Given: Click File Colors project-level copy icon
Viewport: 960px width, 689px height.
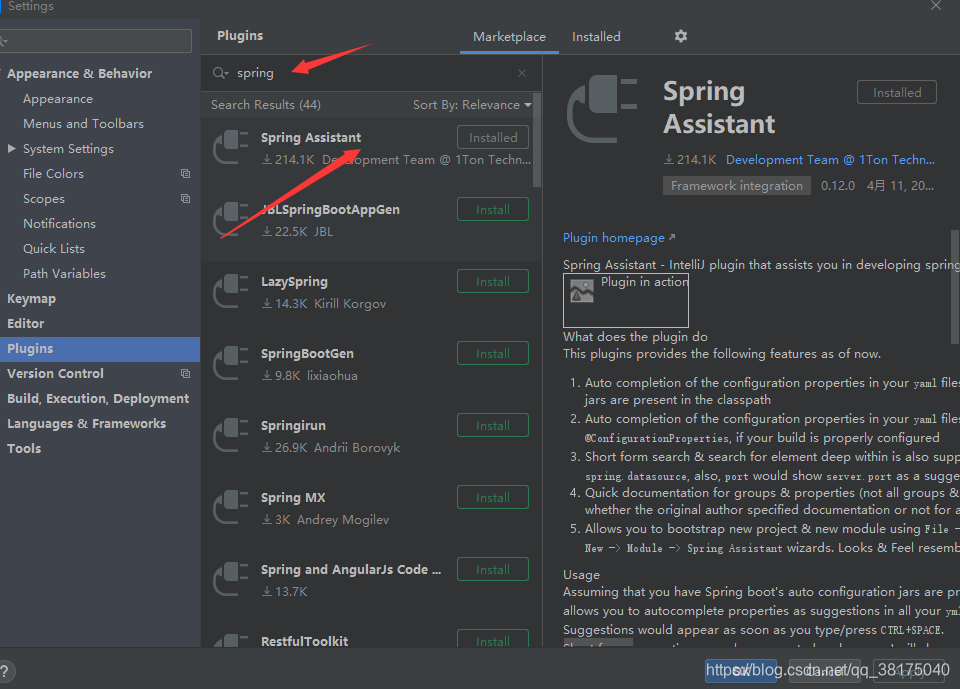Looking at the screenshot, I should coord(185,174).
